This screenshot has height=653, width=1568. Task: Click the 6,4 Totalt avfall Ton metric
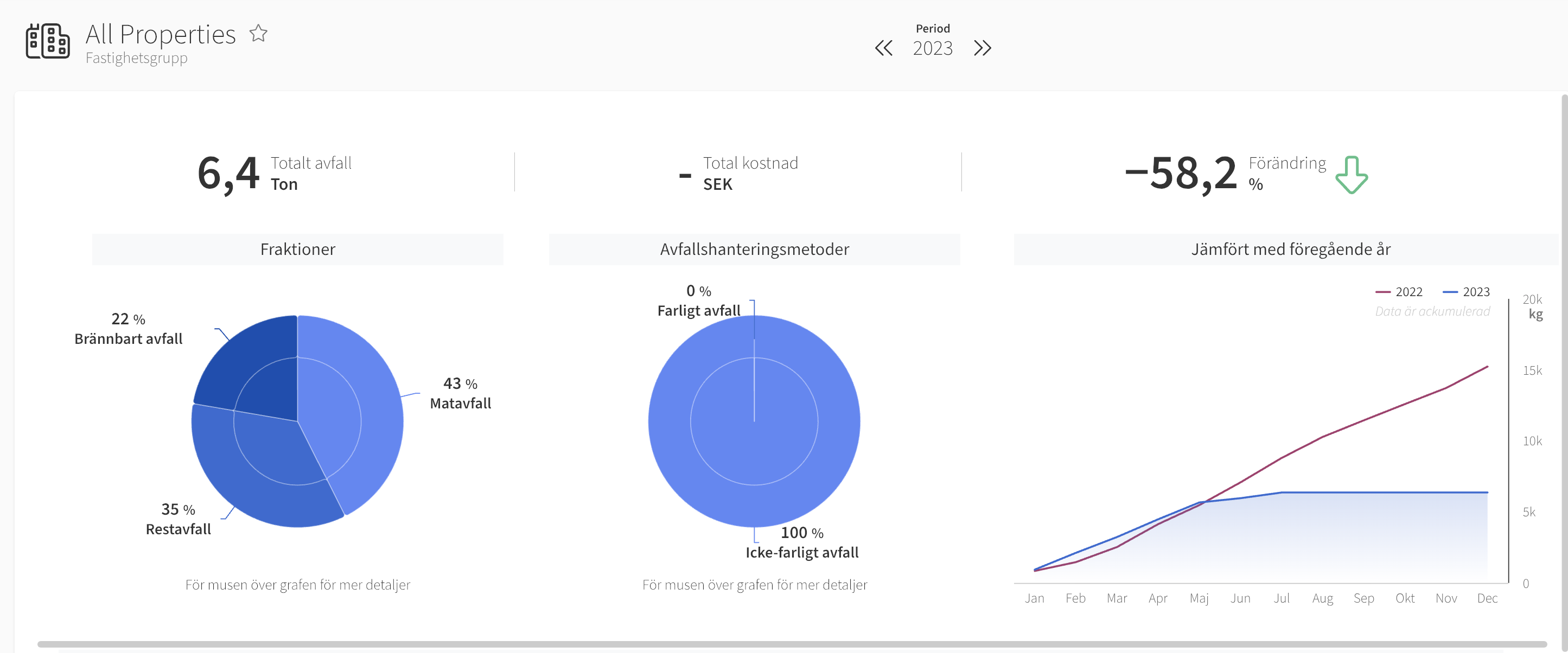(x=275, y=174)
